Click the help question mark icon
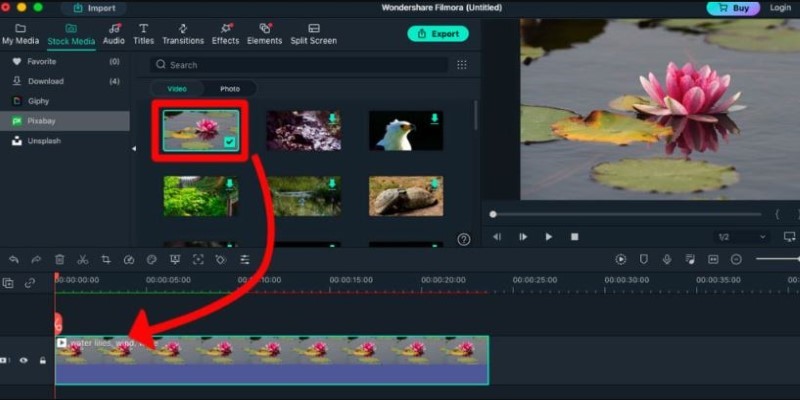The width and height of the screenshot is (800, 400). pyautogui.click(x=463, y=239)
